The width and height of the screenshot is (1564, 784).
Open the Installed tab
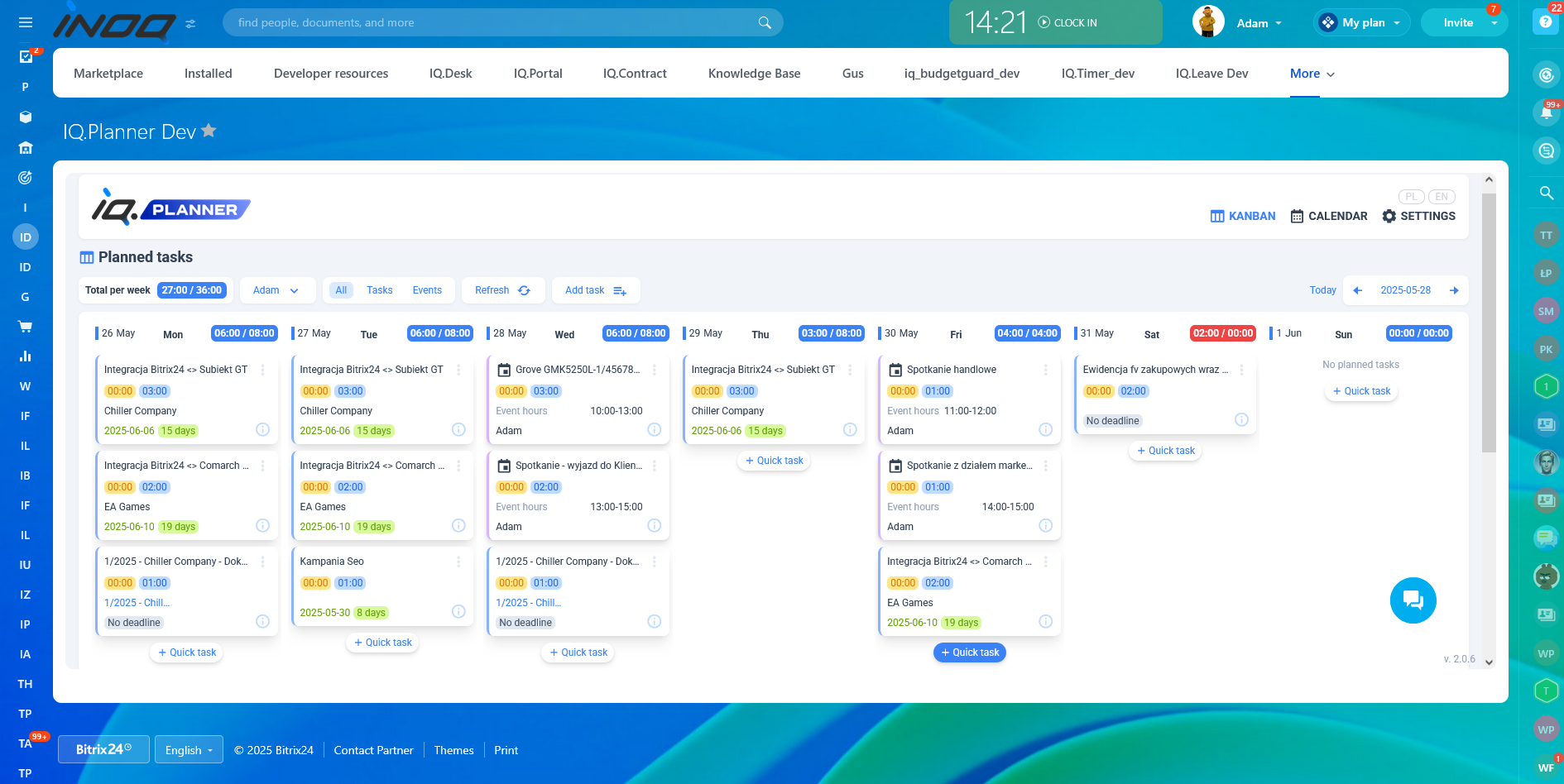click(209, 74)
